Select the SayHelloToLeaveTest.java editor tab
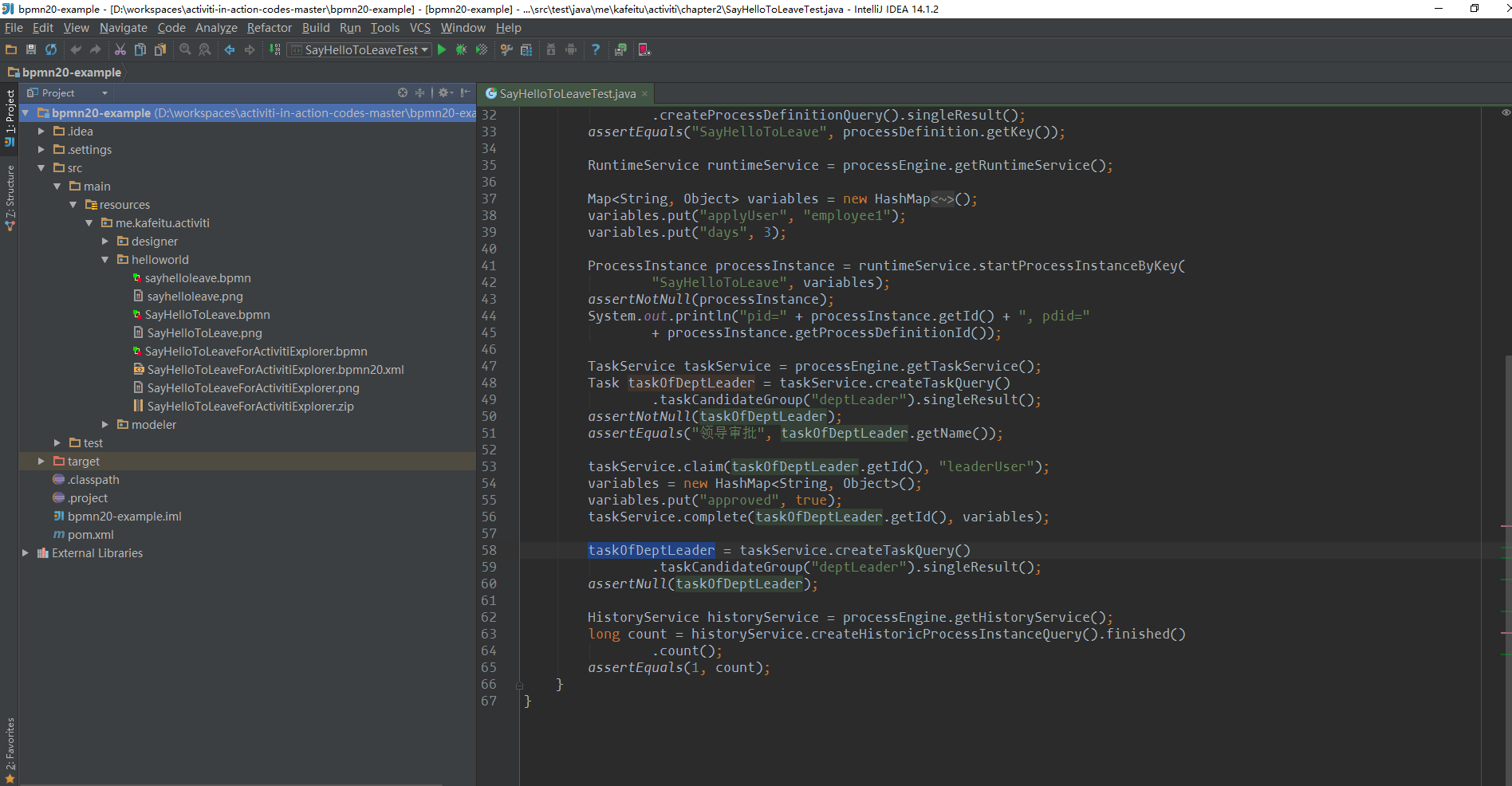 point(567,94)
